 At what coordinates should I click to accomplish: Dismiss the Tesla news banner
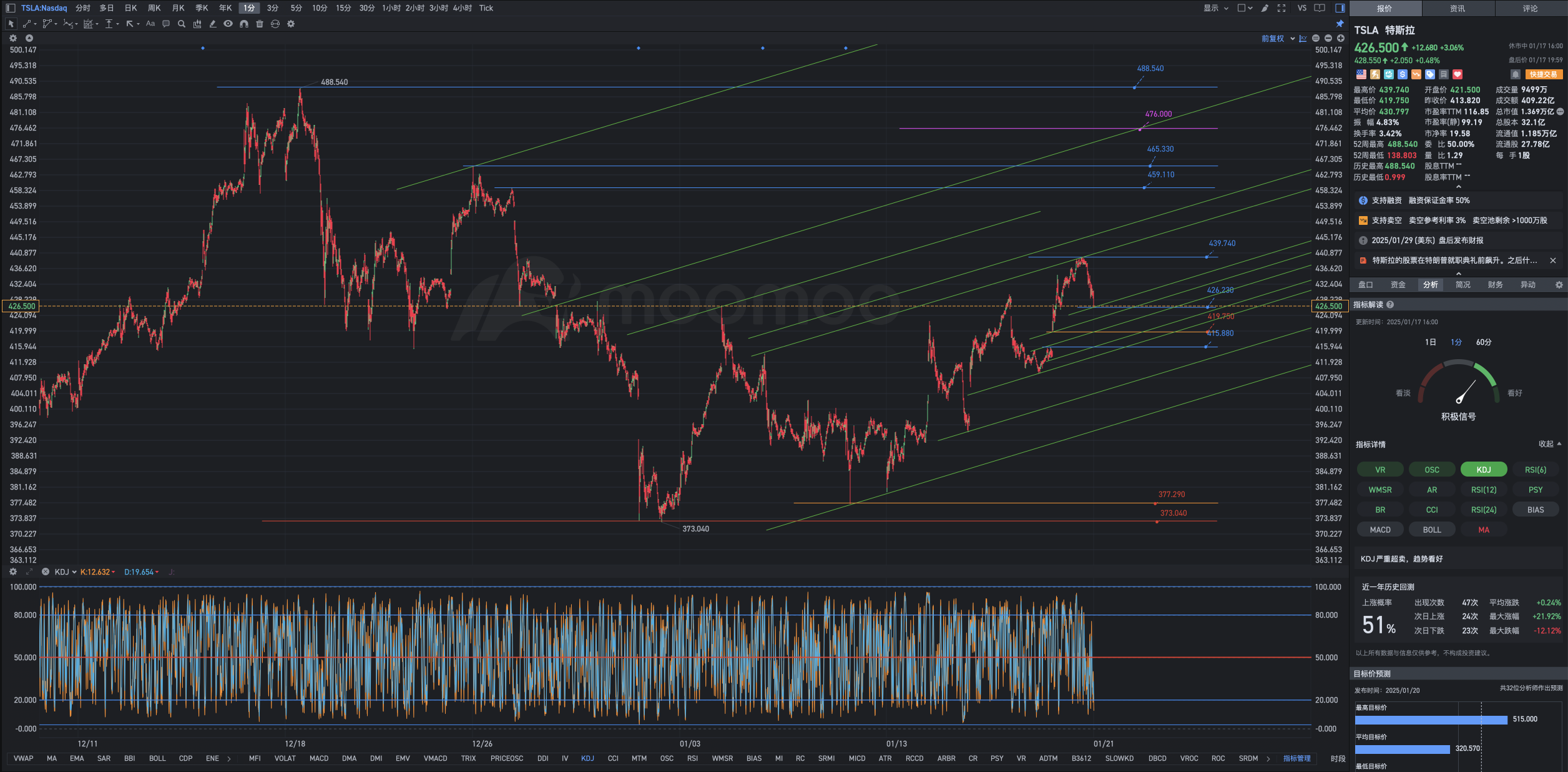coord(1553,260)
